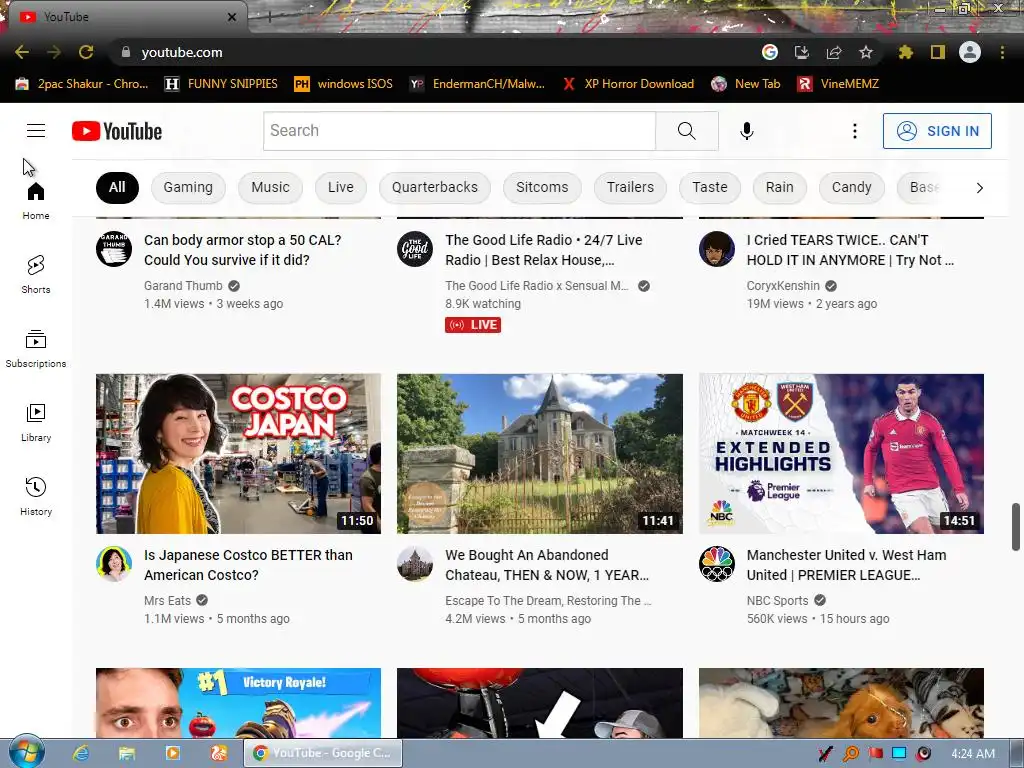Open NBC Sports channel avatar
The height and width of the screenshot is (768, 1024).
click(x=716, y=564)
